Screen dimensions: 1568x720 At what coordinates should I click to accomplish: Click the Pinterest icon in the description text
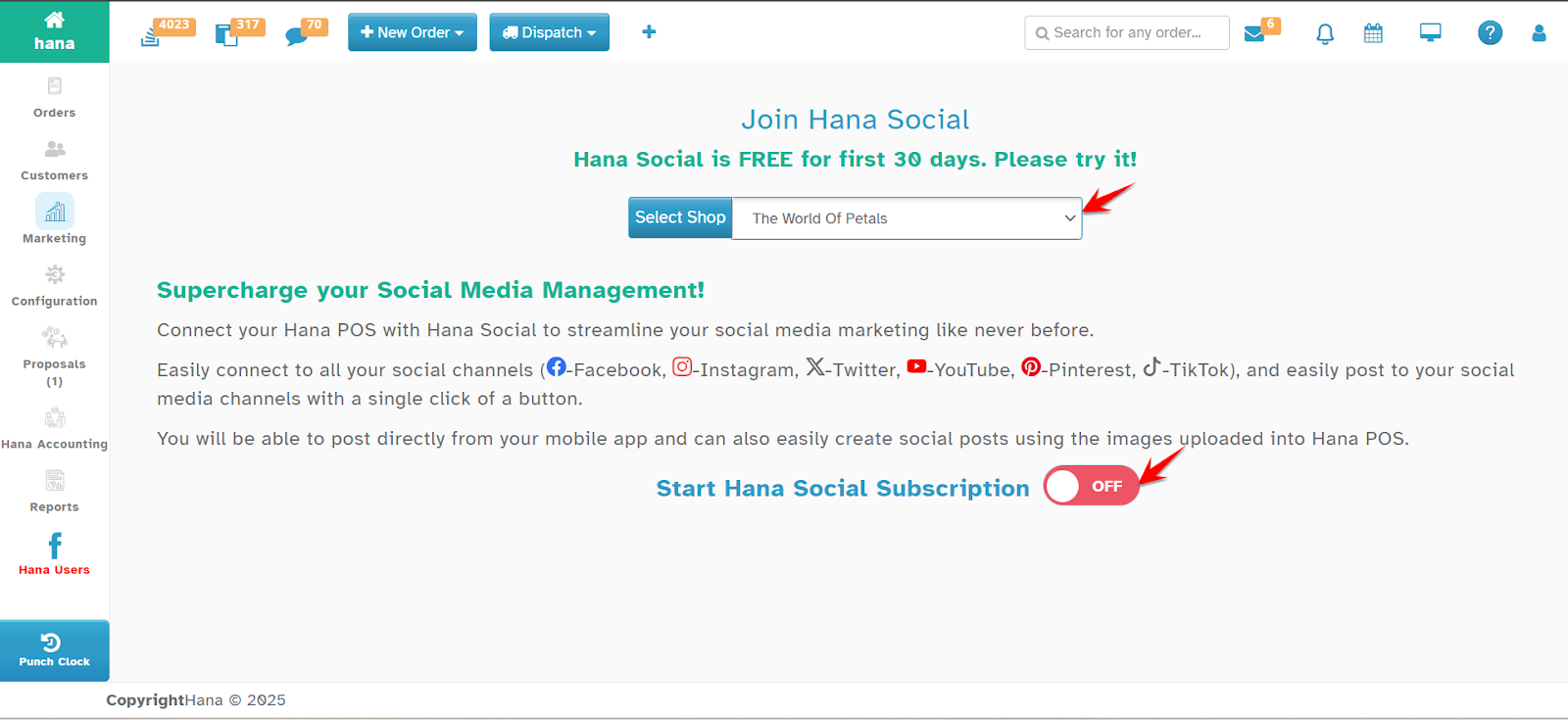(1031, 367)
